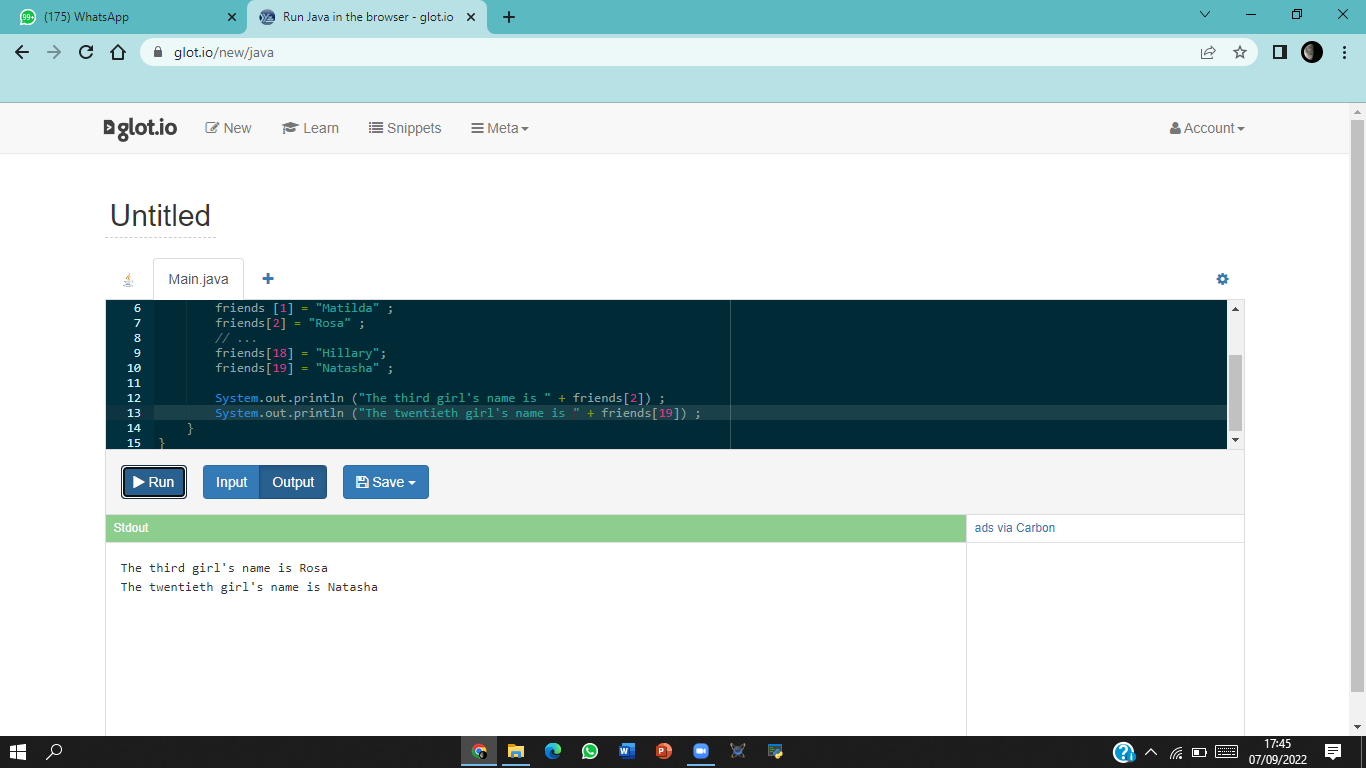Run the Java code

(154, 482)
